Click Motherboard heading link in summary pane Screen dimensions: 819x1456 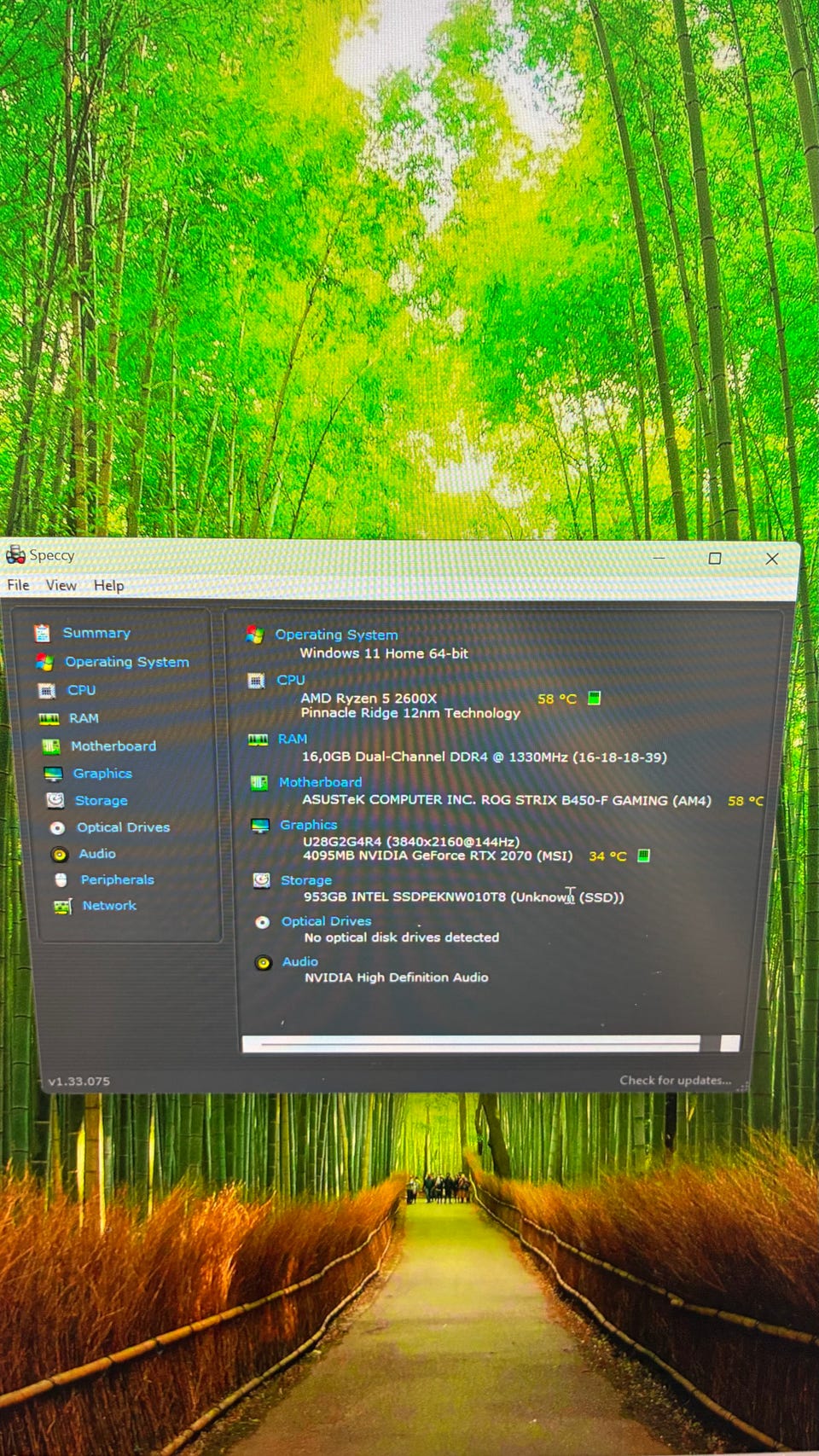point(320,782)
